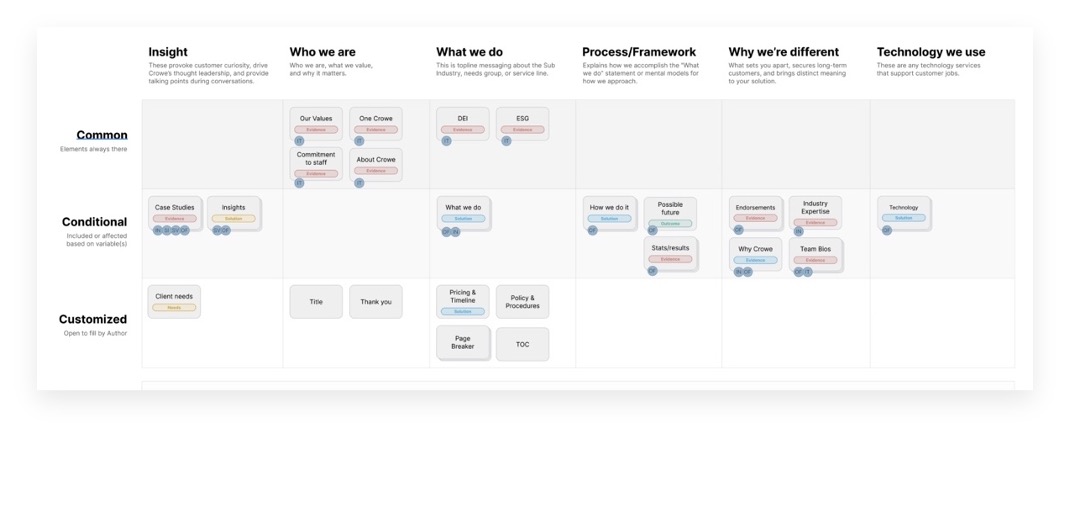Open the Policy & Procedures card
This screenshot has width=1070, height=506.
click(x=522, y=302)
